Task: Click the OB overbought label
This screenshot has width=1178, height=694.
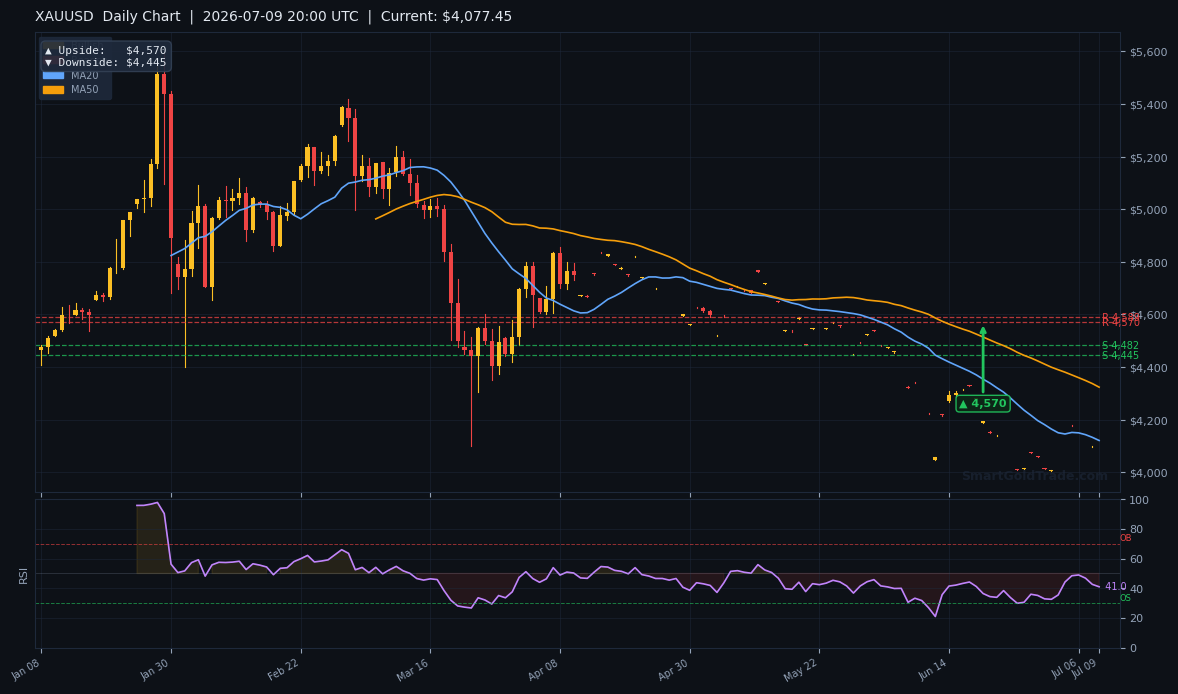Action: click(x=1125, y=538)
